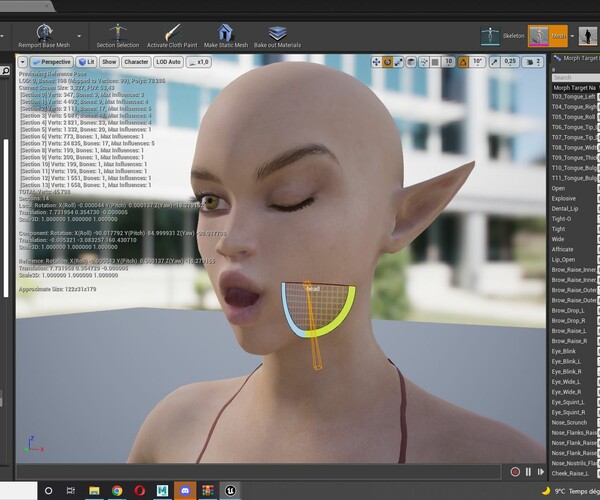This screenshot has height=500, width=600.
Task: Step the animation forward one frame
Action: (541, 472)
